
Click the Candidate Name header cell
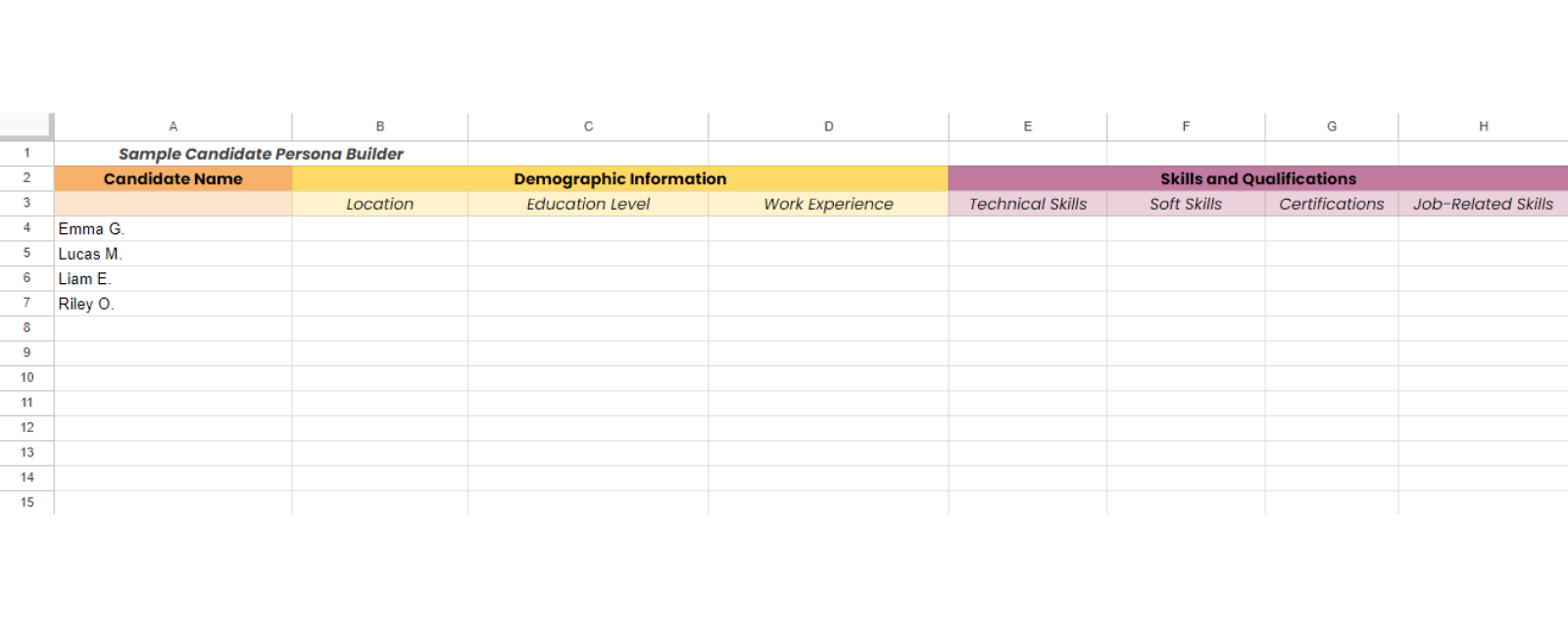tap(172, 179)
